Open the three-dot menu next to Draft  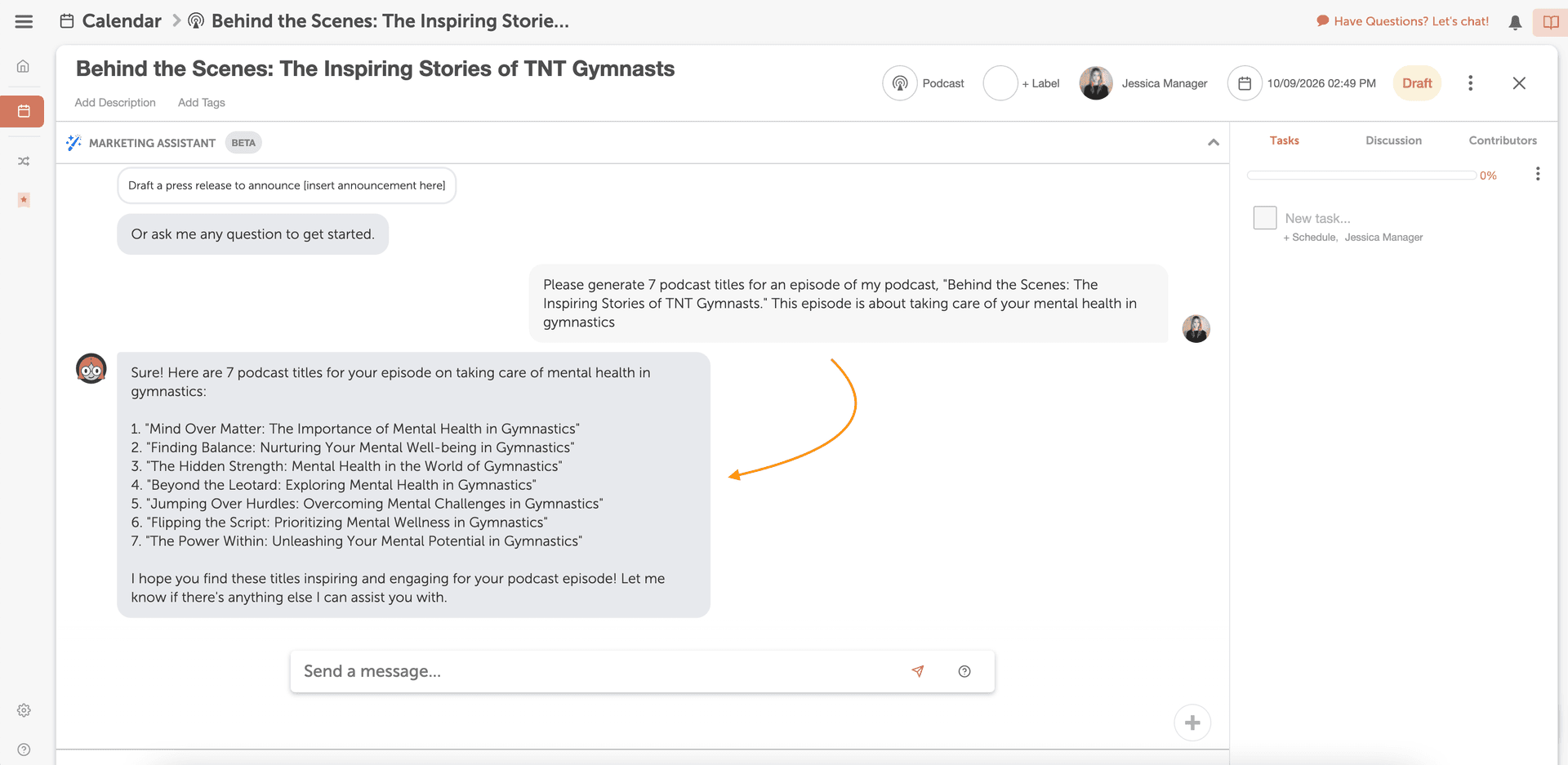tap(1470, 82)
